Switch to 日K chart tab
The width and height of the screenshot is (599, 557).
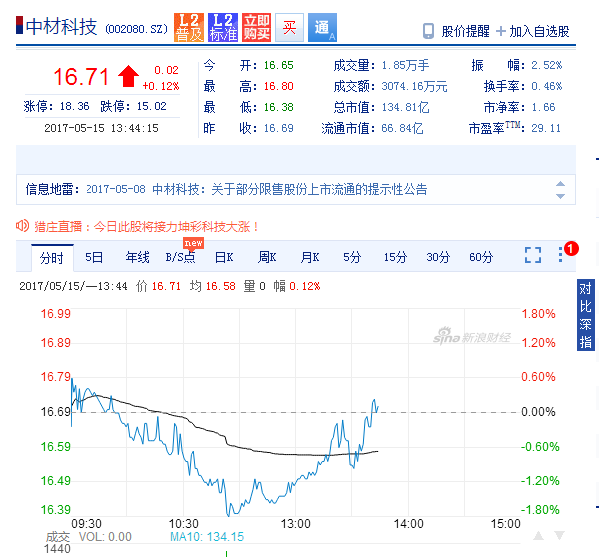click(x=224, y=257)
